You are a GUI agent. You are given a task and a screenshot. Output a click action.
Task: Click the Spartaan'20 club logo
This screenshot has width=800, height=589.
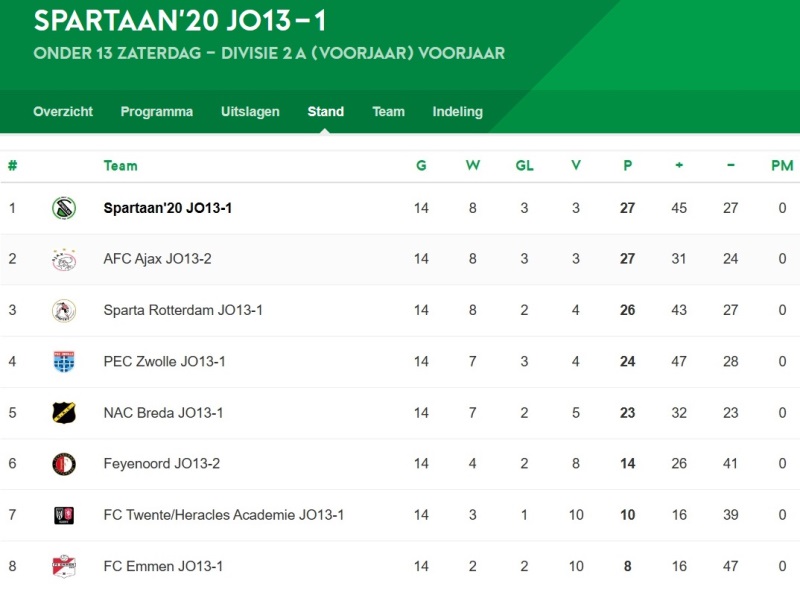(64, 208)
